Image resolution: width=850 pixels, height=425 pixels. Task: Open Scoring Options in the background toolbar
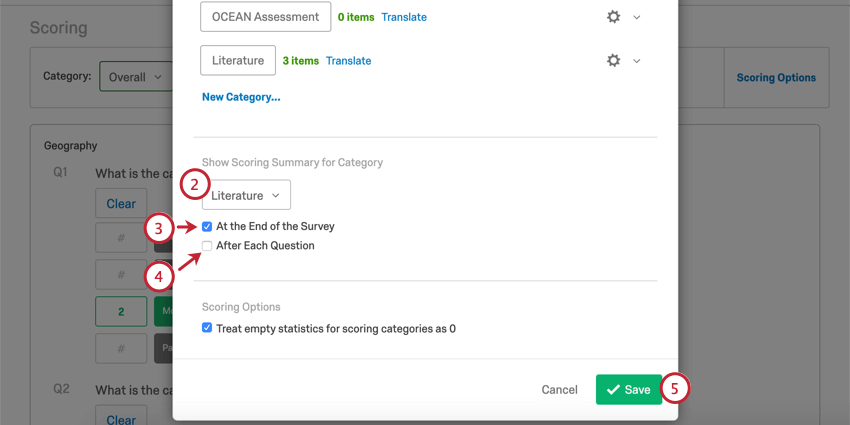click(776, 77)
